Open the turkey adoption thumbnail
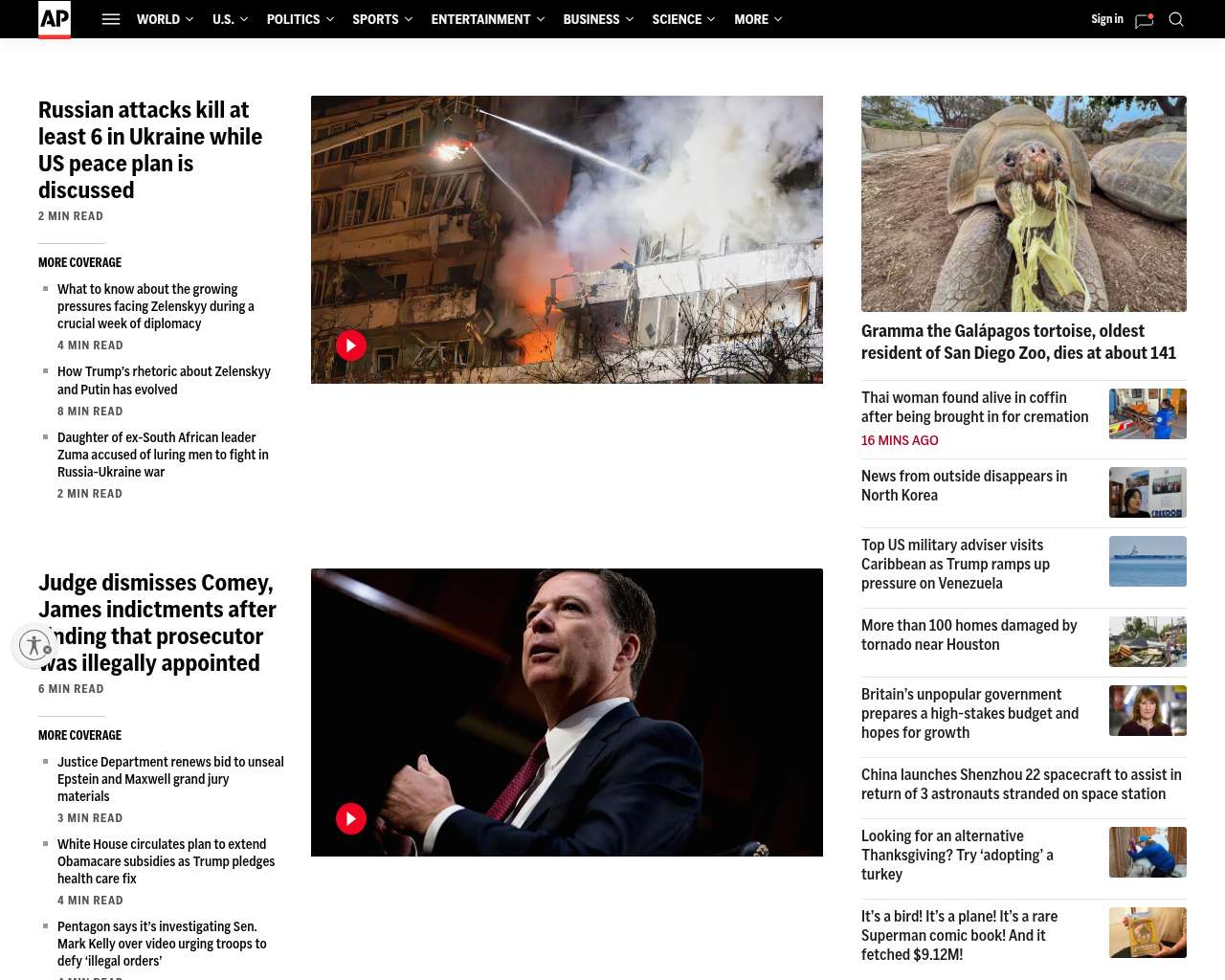1225x980 pixels. (1147, 852)
